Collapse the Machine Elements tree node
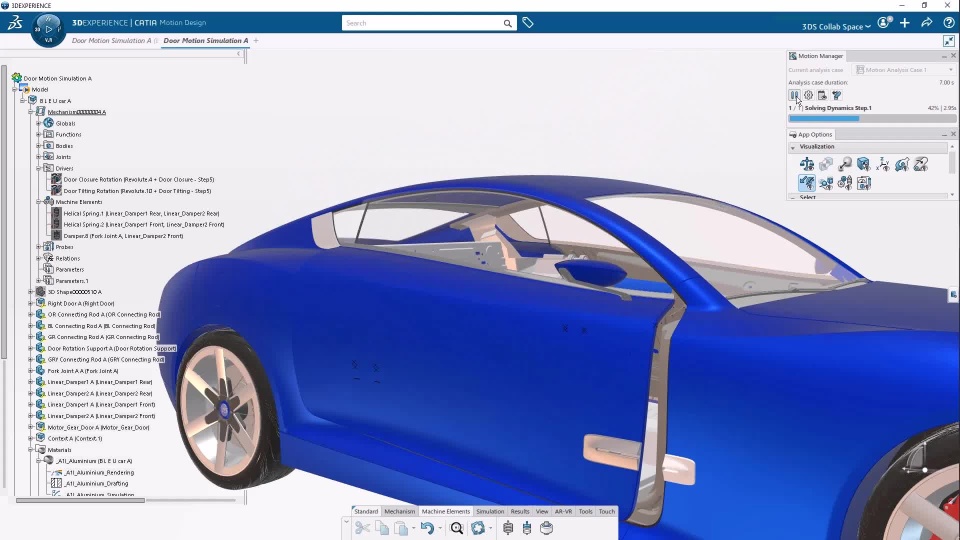The height and width of the screenshot is (540, 960). pyautogui.click(x=39, y=201)
